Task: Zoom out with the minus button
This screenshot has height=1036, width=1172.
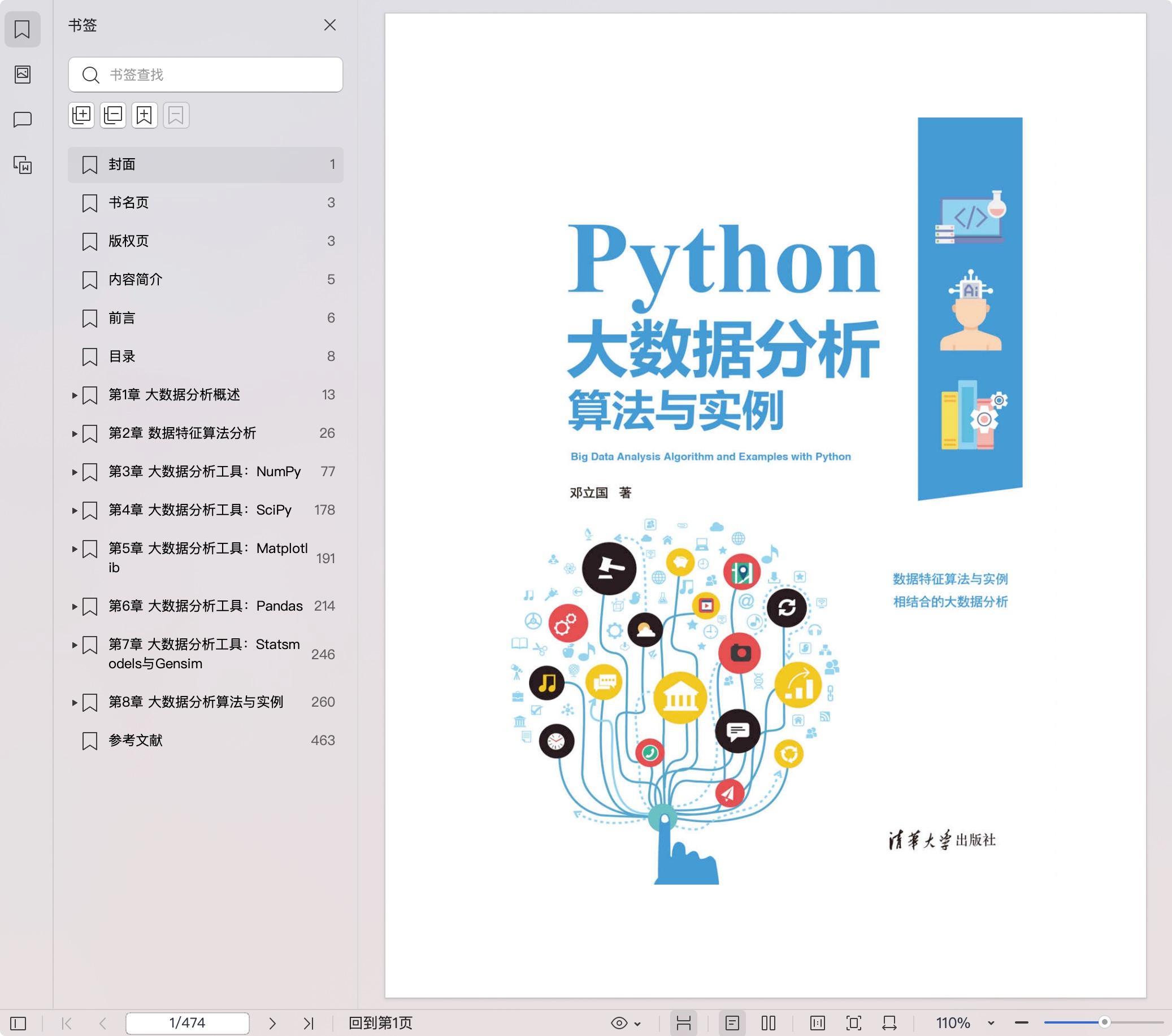Action: point(1022,1023)
